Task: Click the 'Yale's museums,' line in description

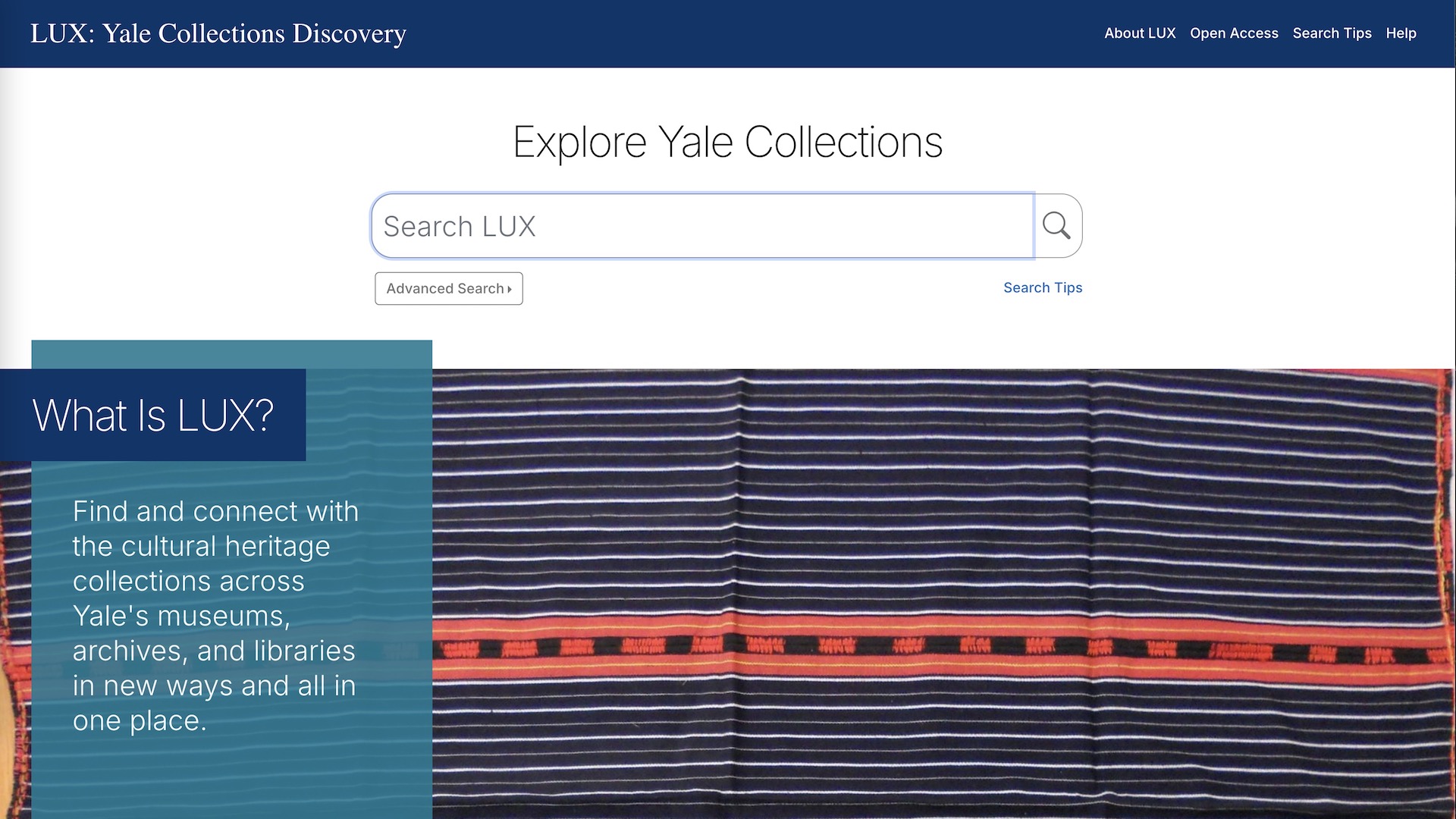Action: click(x=181, y=617)
